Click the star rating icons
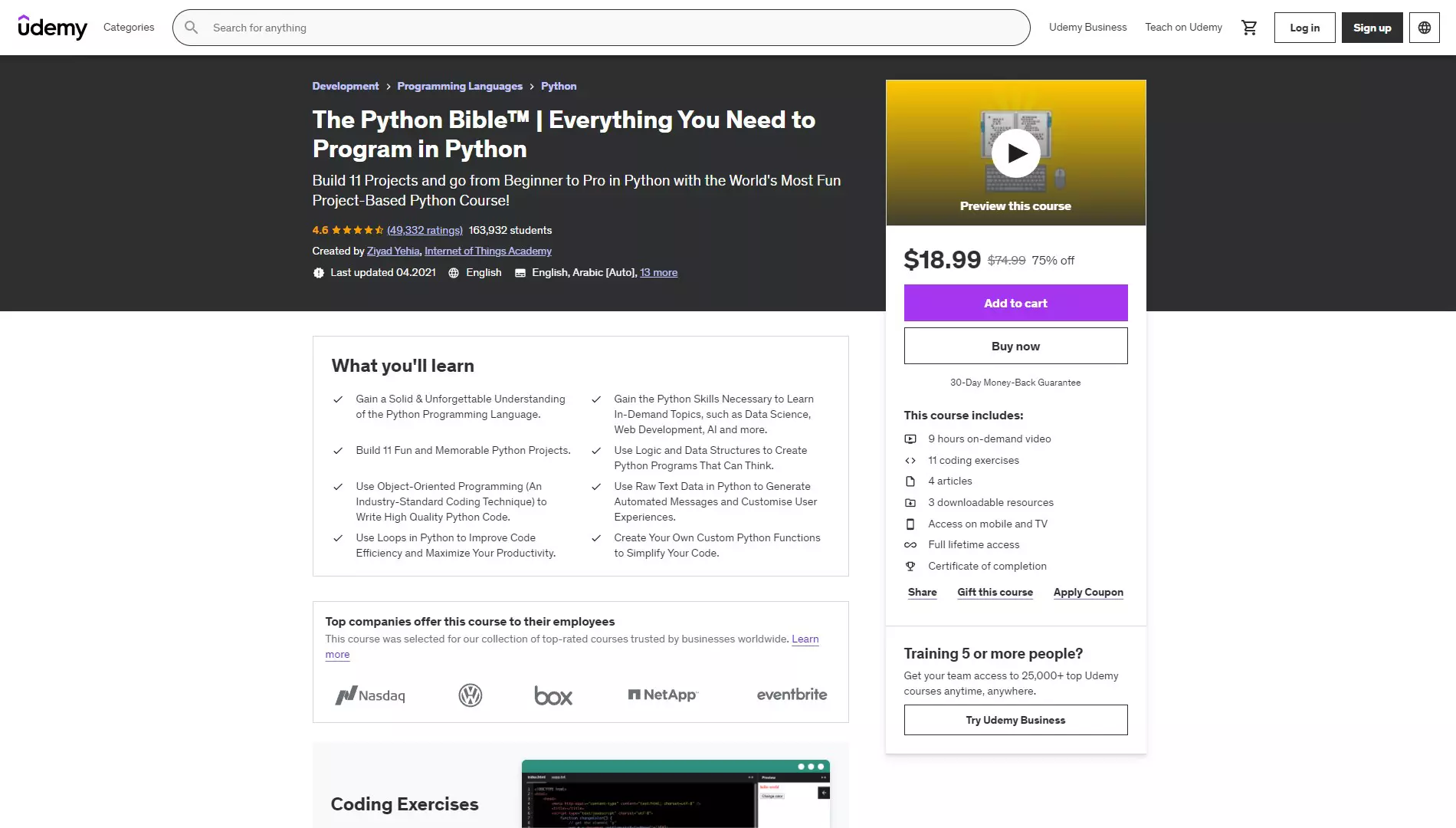The height and width of the screenshot is (828, 1456). coord(358,230)
